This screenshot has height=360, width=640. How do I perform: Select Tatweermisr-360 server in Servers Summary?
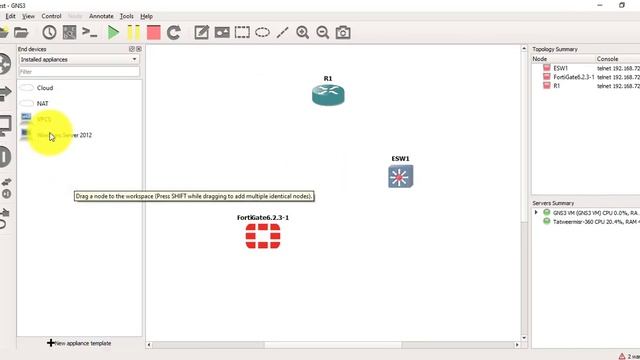coord(596,222)
